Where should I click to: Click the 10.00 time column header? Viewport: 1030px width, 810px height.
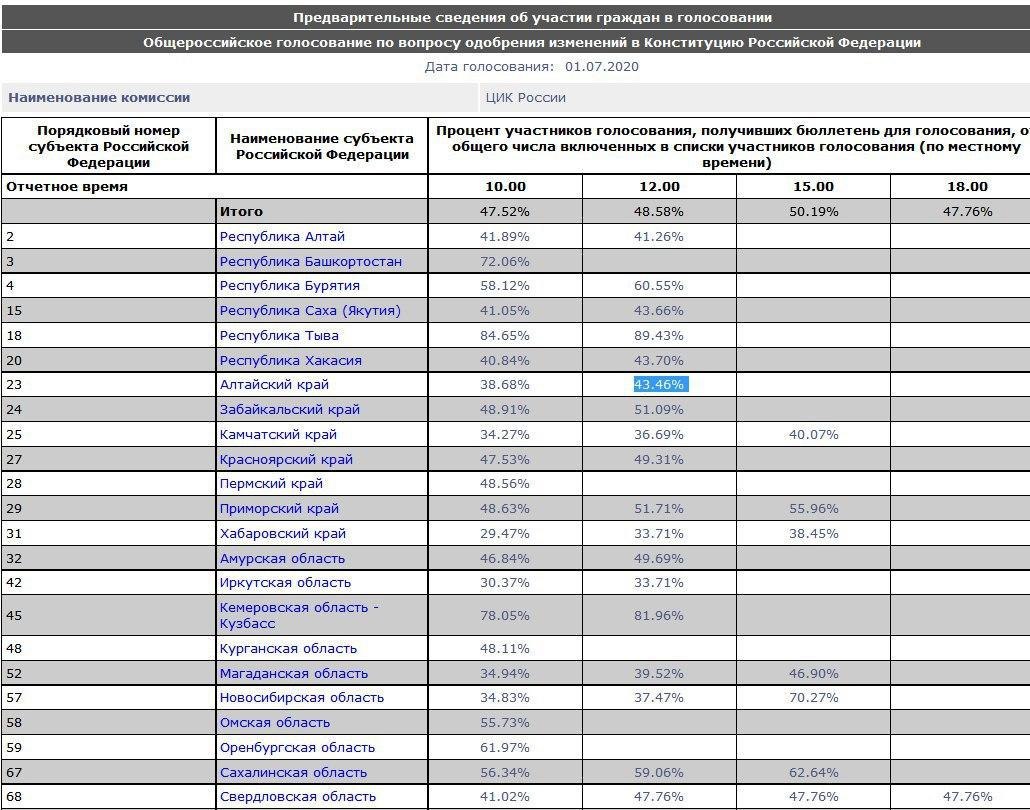(x=505, y=187)
